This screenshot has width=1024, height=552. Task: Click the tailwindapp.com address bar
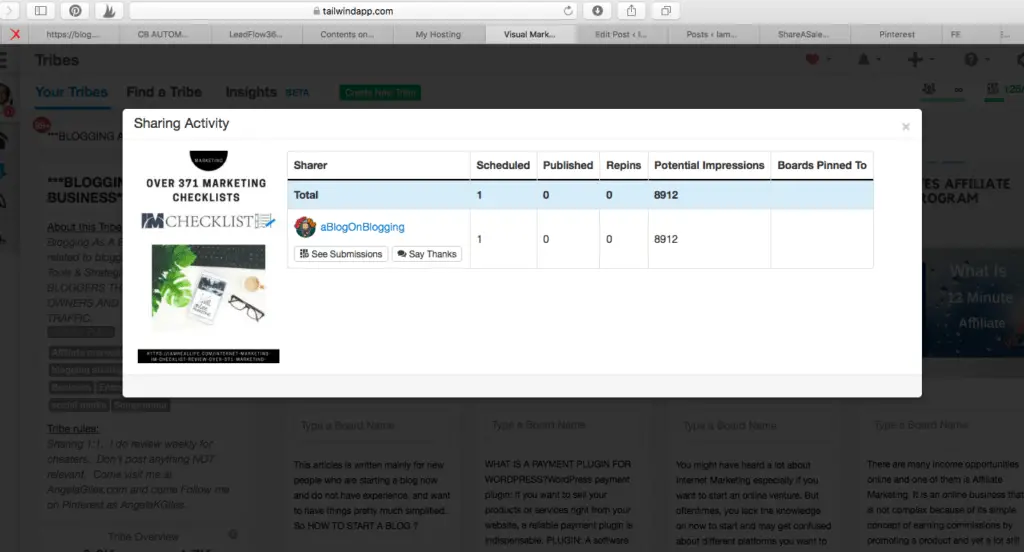coord(353,10)
